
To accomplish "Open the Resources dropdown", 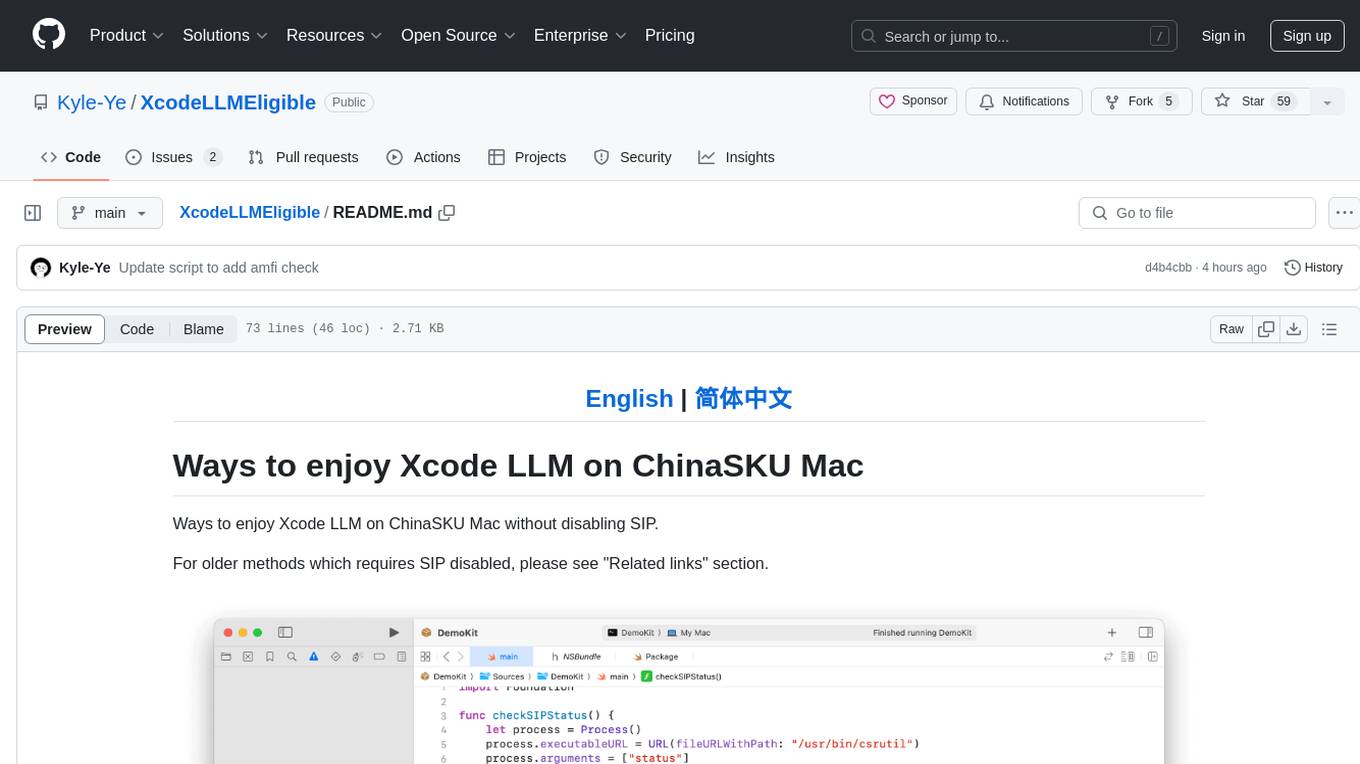I will click(335, 35).
